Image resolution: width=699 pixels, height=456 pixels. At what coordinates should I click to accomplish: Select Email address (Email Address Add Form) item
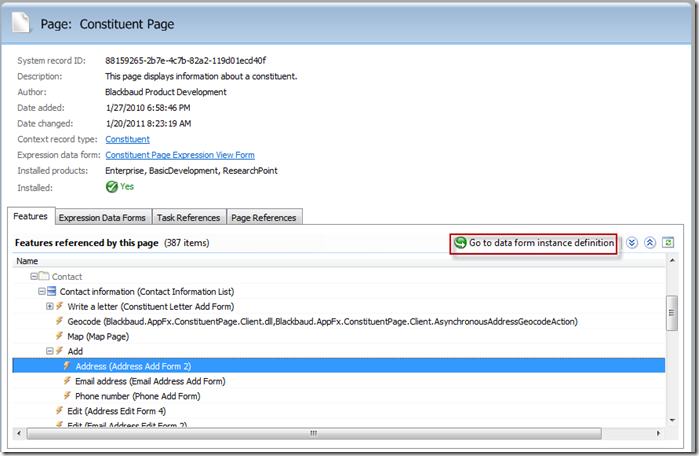pyautogui.click(x=150, y=381)
